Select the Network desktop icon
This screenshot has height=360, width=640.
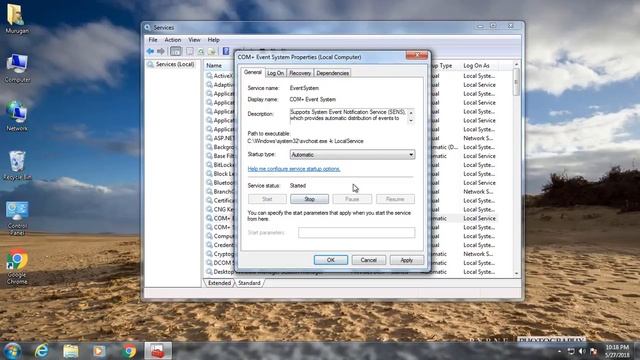(x=17, y=116)
